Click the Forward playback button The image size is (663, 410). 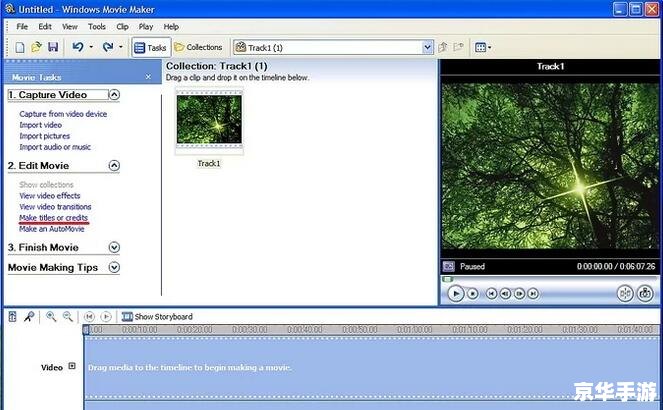click(x=533, y=293)
